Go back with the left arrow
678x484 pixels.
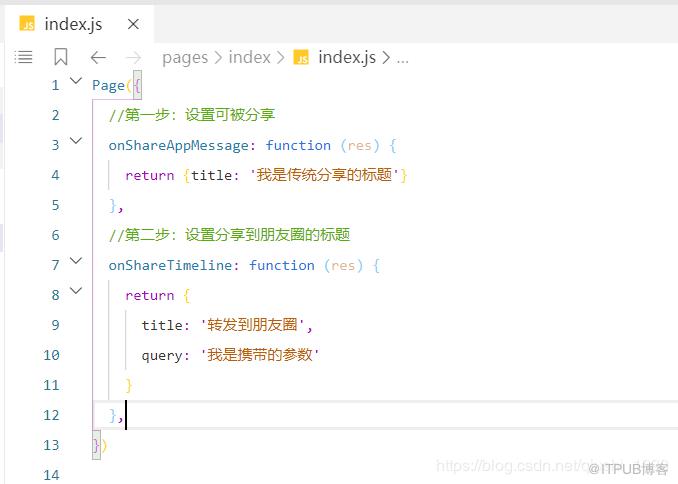point(98,57)
